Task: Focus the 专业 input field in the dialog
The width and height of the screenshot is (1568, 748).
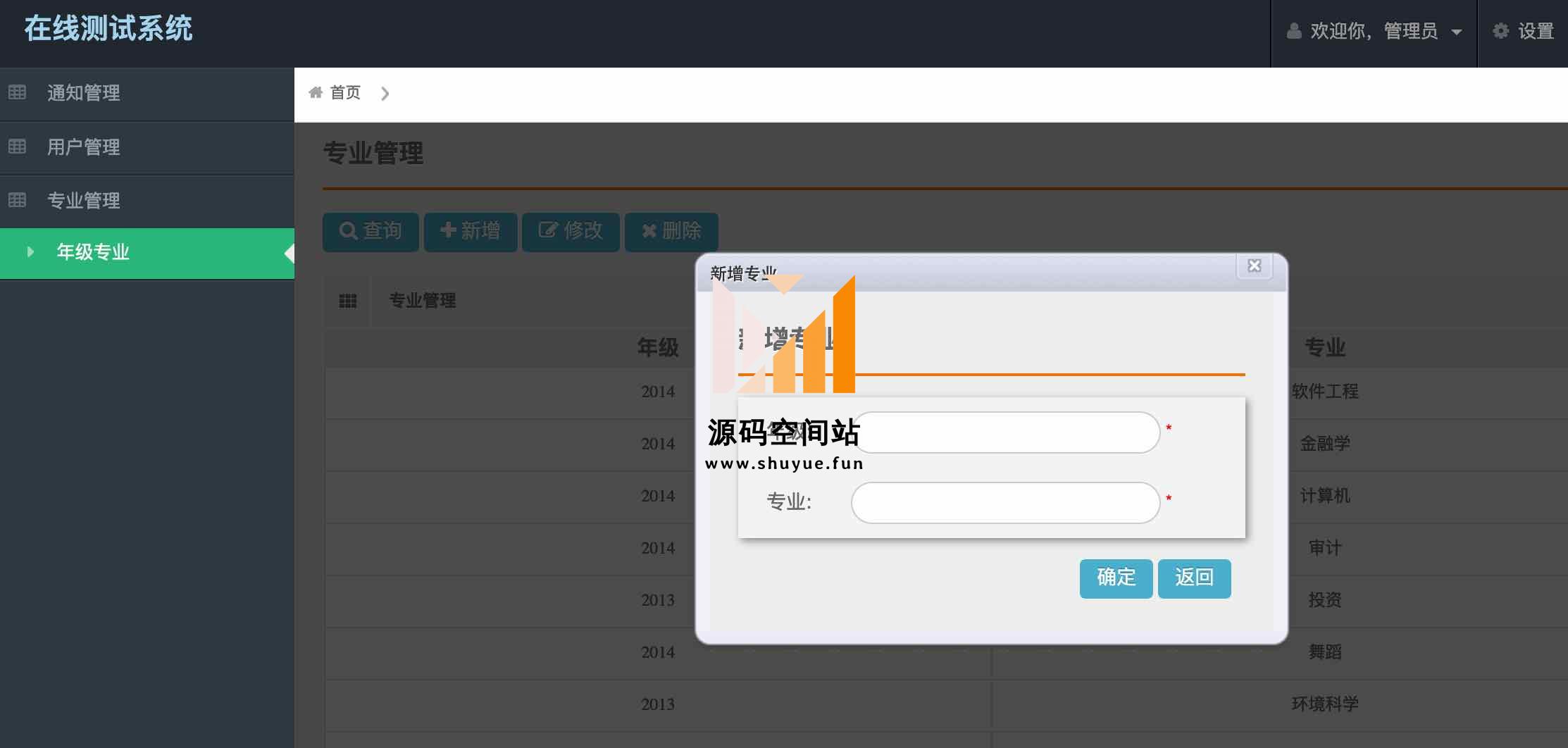Action: pyautogui.click(x=1005, y=503)
